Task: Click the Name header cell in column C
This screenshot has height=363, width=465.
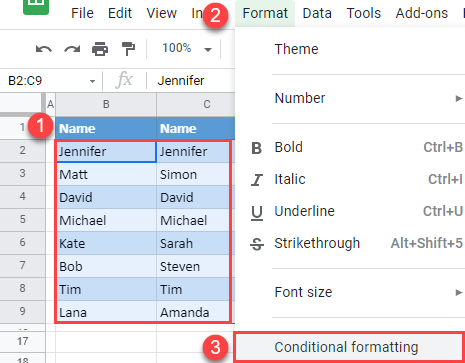Action: (x=196, y=128)
